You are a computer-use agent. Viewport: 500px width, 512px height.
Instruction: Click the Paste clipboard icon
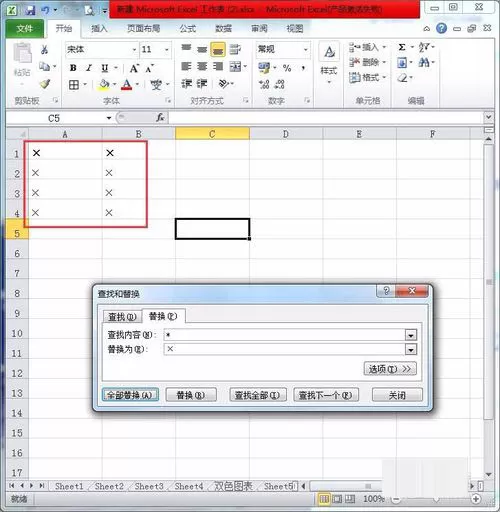(22, 53)
